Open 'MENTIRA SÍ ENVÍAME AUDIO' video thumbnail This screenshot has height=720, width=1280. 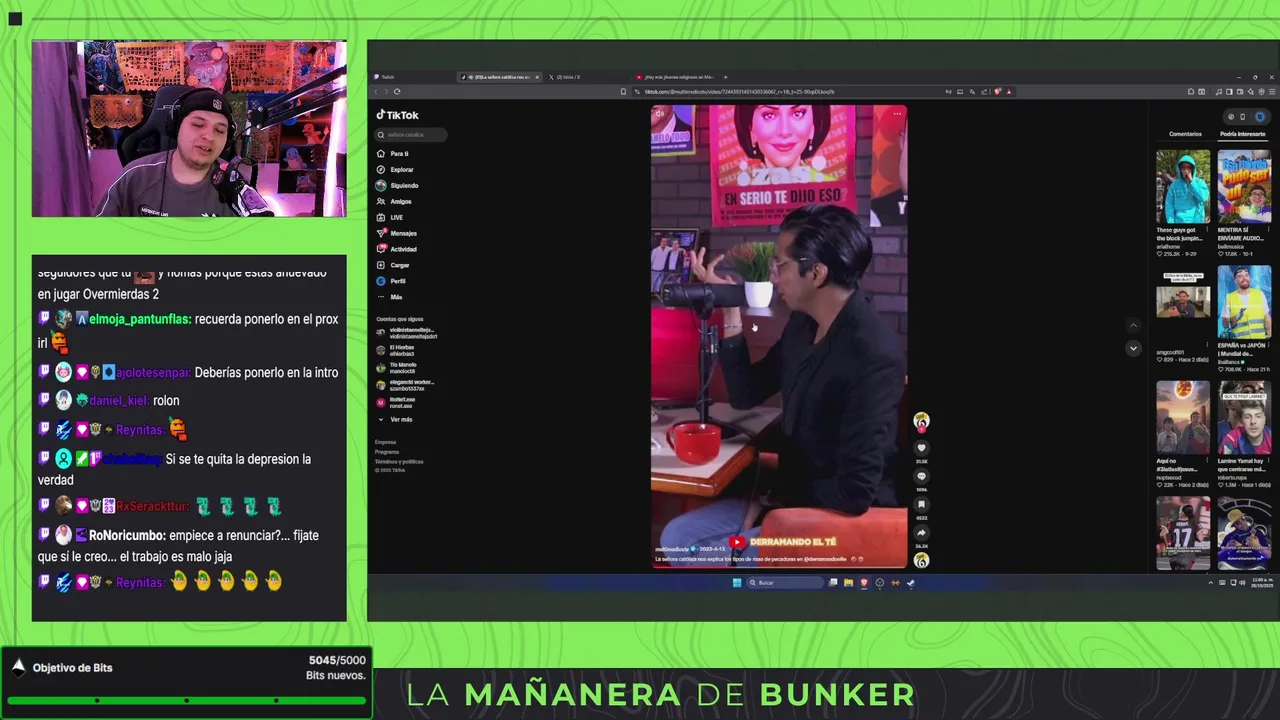pyautogui.click(x=1244, y=187)
